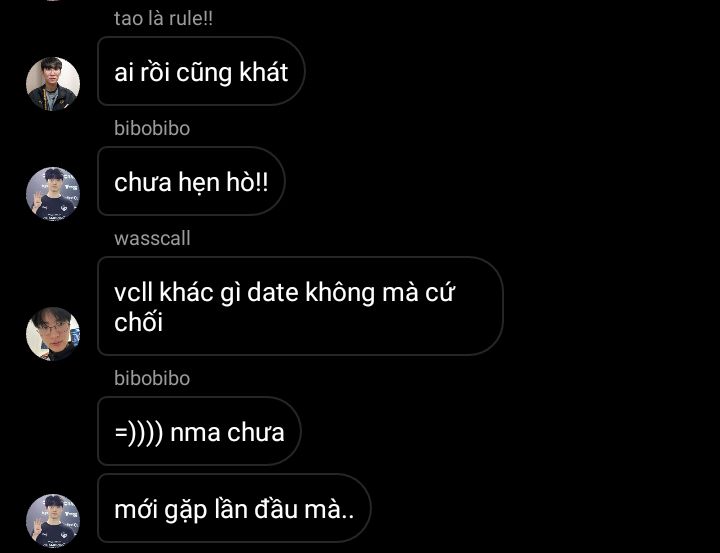This screenshot has height=553, width=720.
Task: Select the 'ai rồi cũng khát' message bubble
Action: coord(201,71)
